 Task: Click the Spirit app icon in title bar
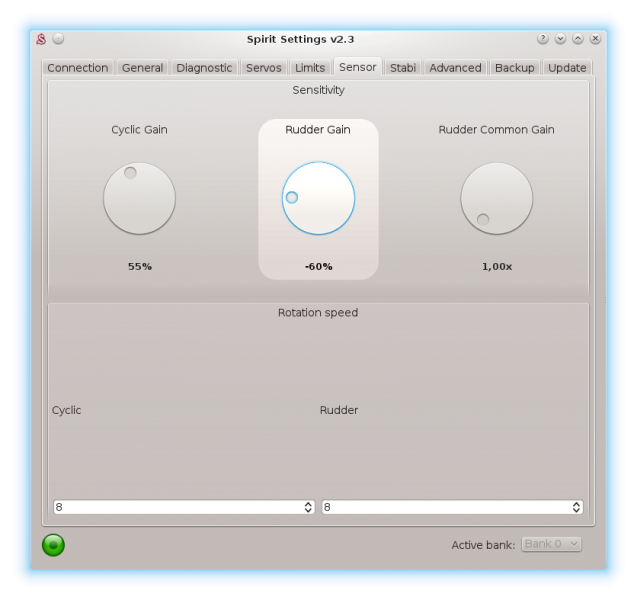coord(41,39)
